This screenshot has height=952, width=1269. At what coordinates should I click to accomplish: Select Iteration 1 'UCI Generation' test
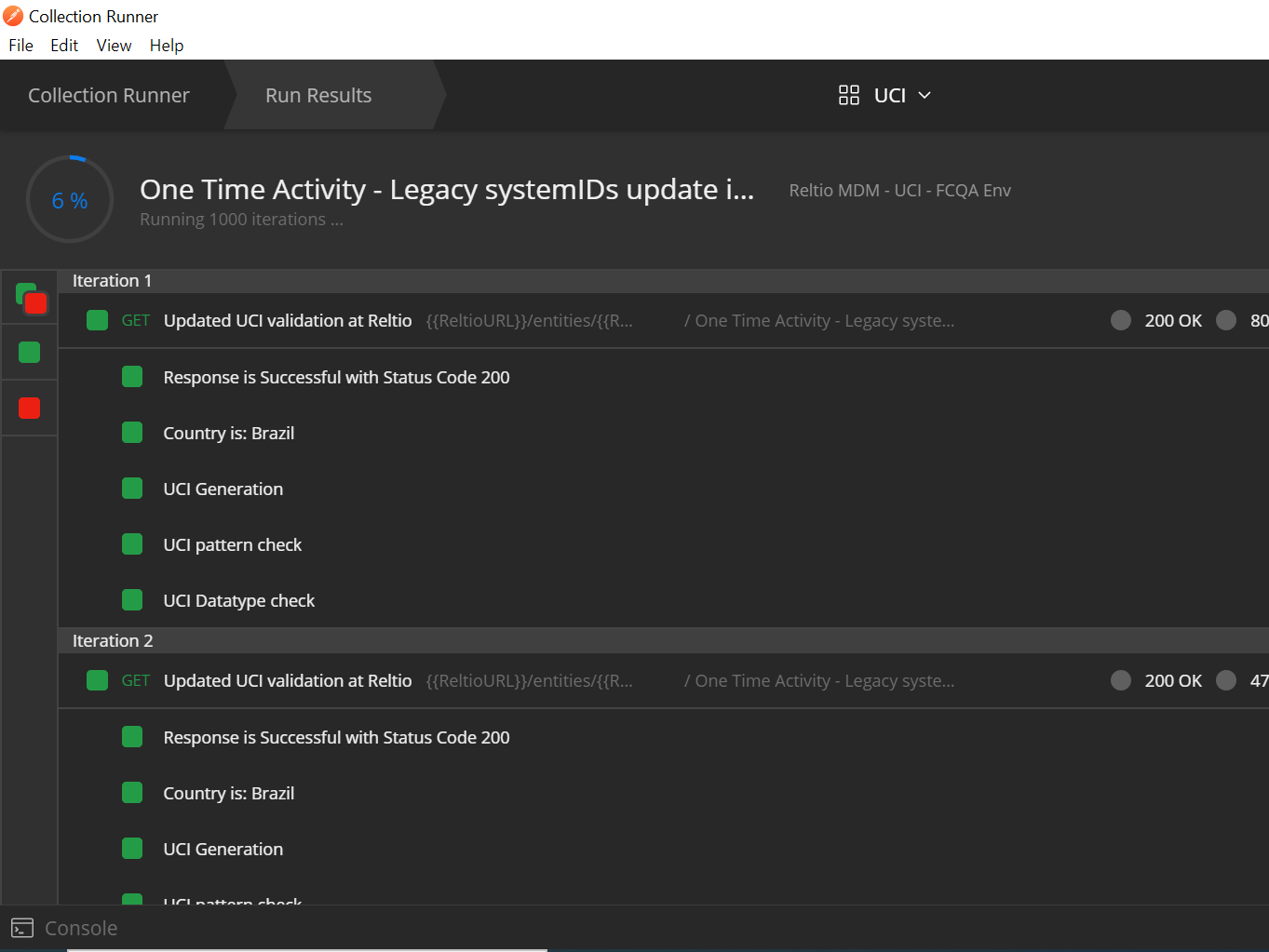coord(223,489)
